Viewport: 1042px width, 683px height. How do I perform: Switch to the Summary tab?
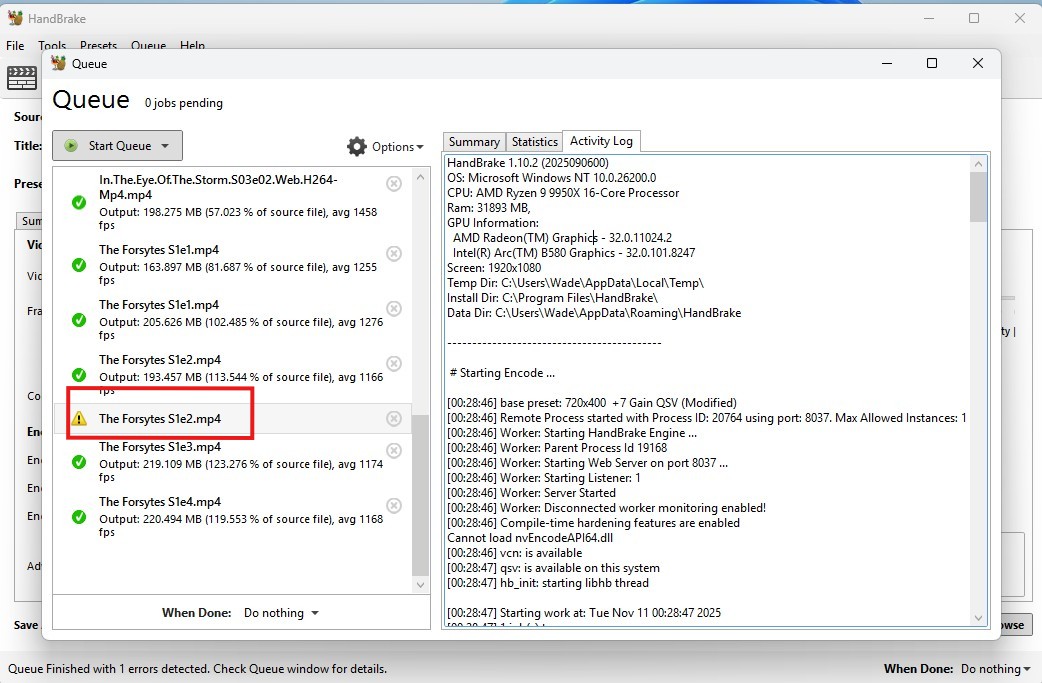coord(474,142)
